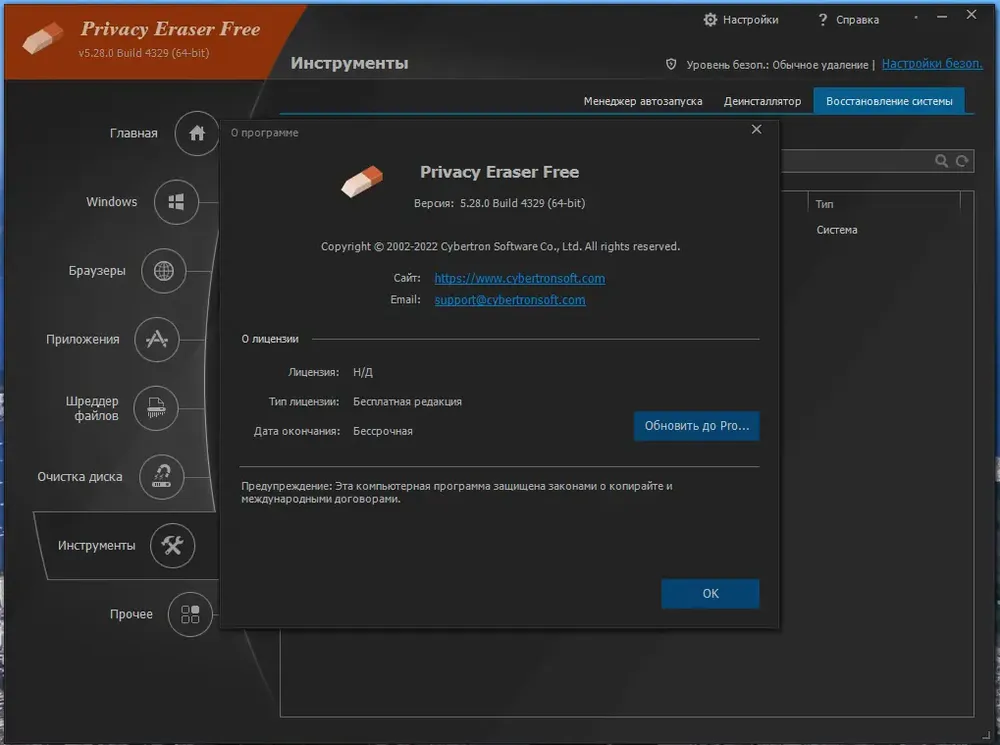This screenshot has width=1000, height=745.
Task: Click the eraser logo in About dialog
Action: 362,181
